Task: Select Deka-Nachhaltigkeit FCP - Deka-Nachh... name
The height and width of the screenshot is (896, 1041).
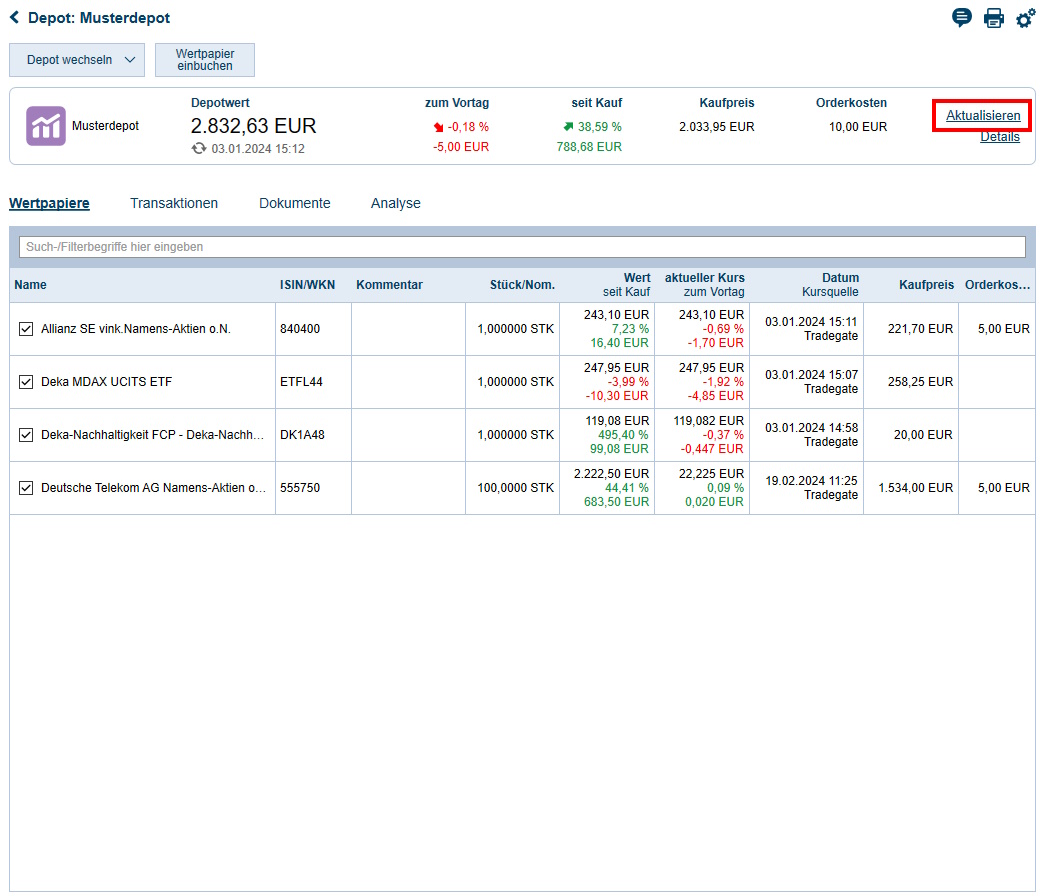Action: tap(153, 435)
